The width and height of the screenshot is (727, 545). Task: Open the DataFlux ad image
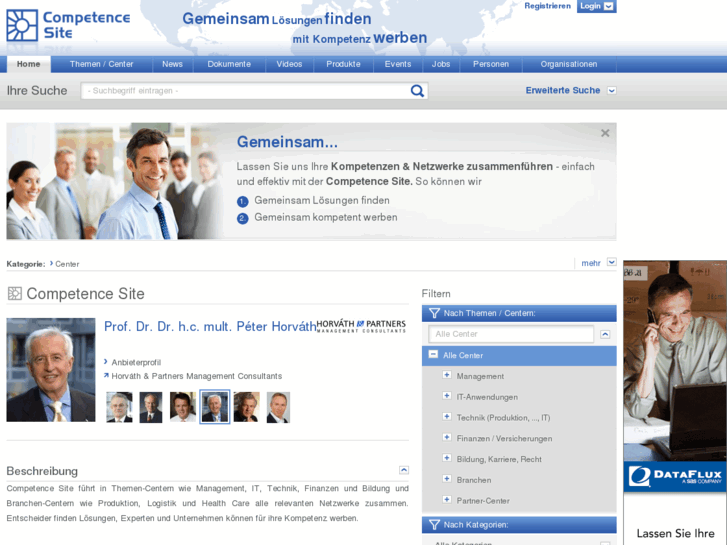[675, 361]
